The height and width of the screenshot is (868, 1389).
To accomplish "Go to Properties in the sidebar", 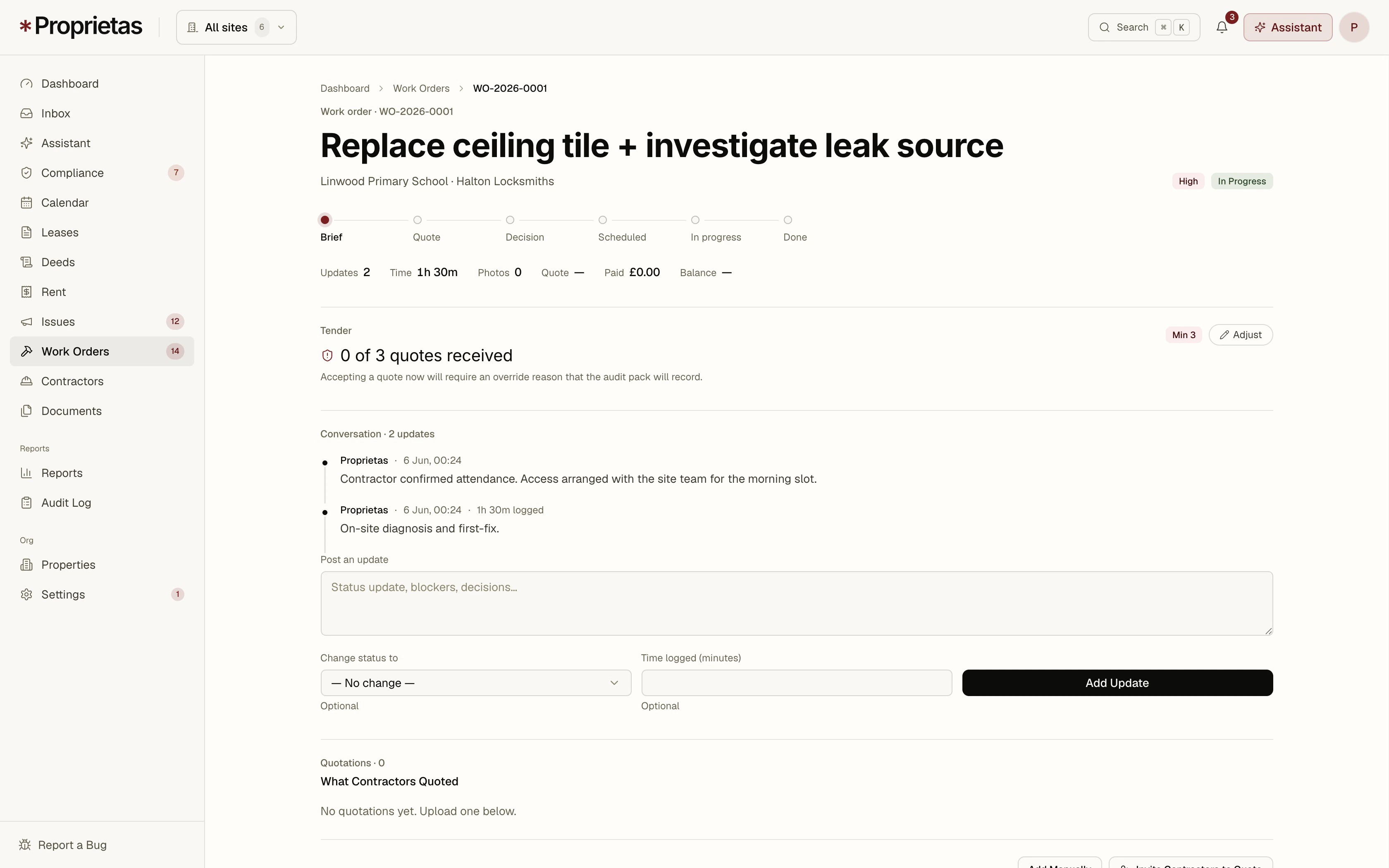I will (102, 565).
